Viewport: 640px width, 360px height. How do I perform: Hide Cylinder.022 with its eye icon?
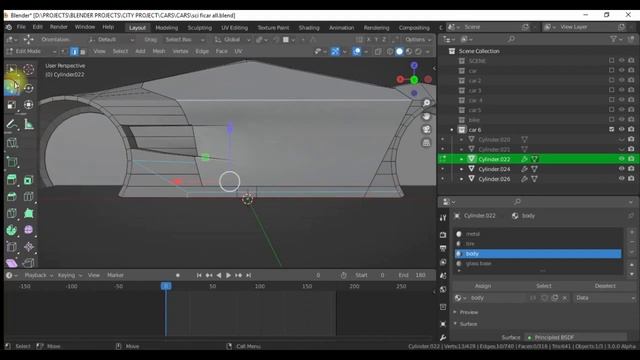pyautogui.click(x=621, y=159)
